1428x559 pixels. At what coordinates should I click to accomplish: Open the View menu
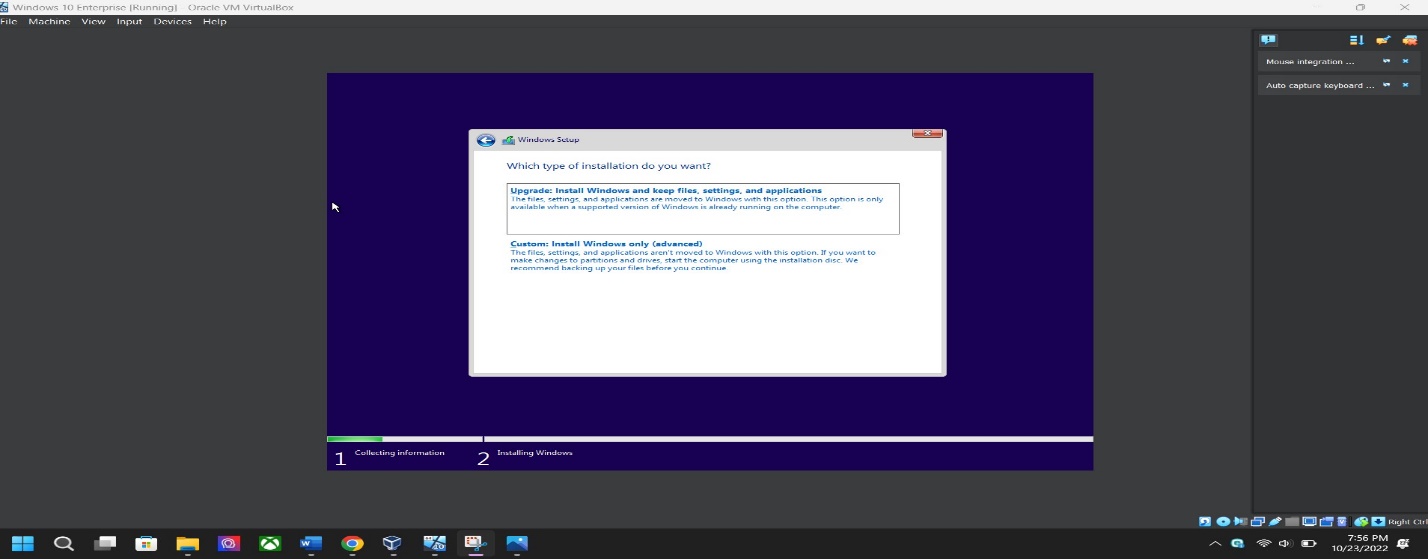(x=93, y=22)
